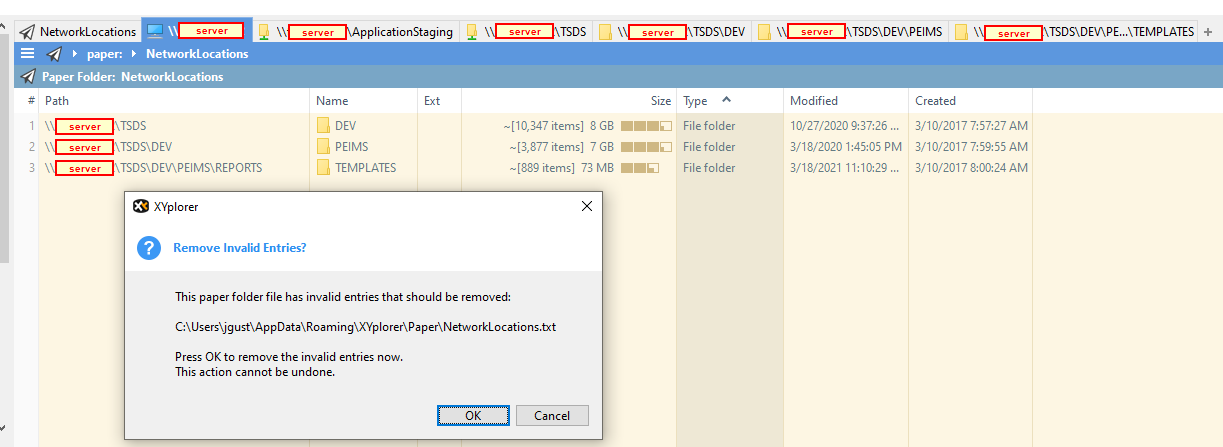1223x447 pixels.
Task: Select the DEV folder name
Action: [346, 126]
